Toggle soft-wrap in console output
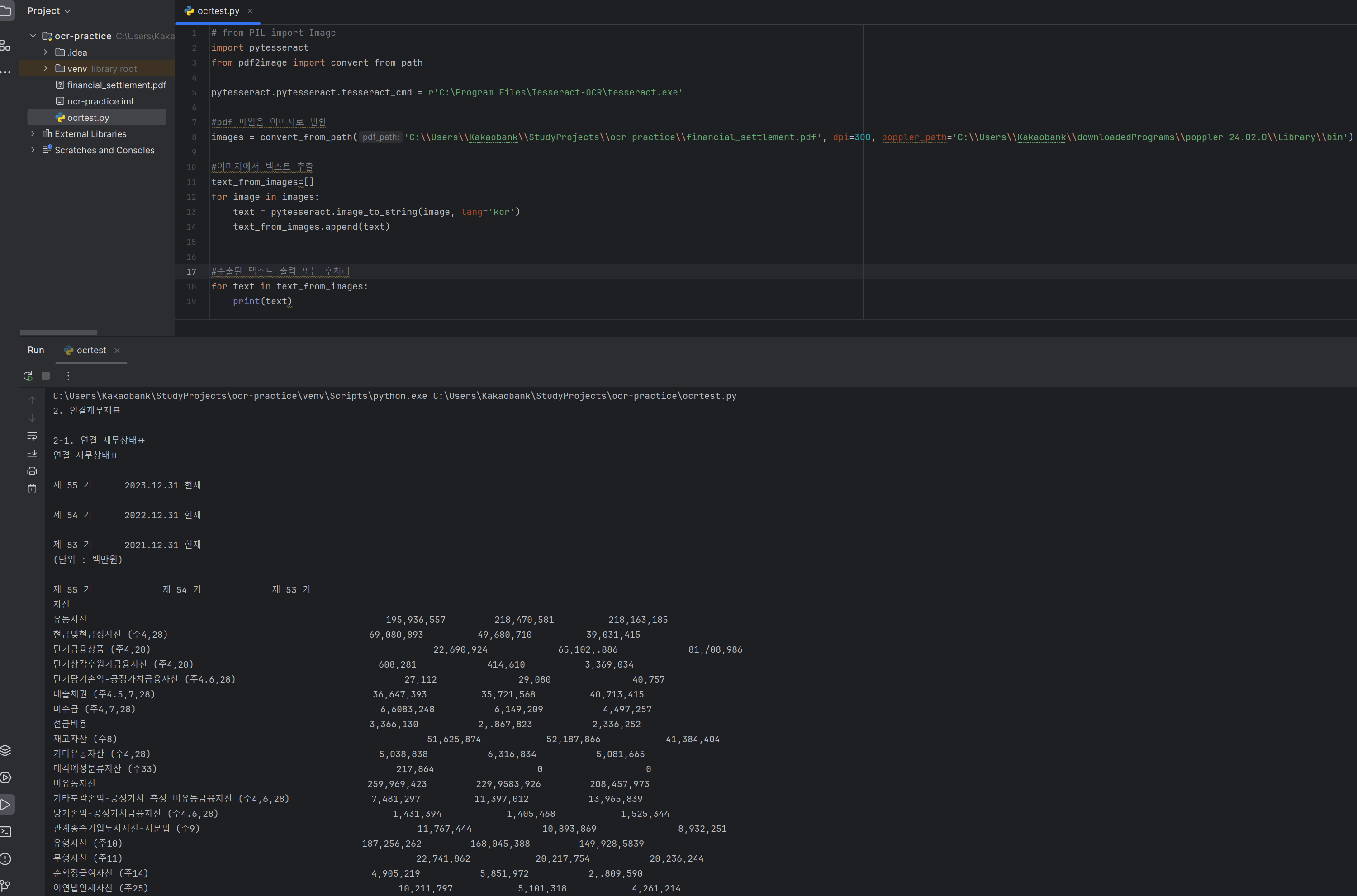The width and height of the screenshot is (1357, 896). coord(32,436)
